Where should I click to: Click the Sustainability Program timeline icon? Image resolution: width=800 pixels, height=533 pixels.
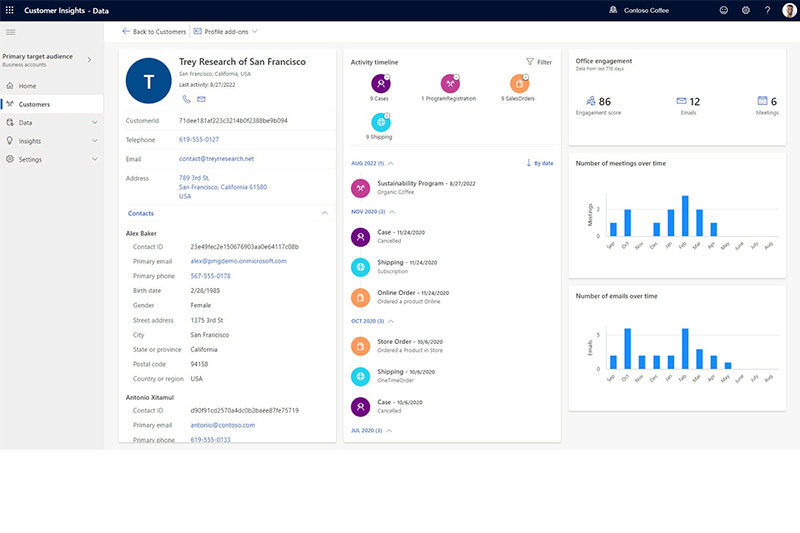360,188
